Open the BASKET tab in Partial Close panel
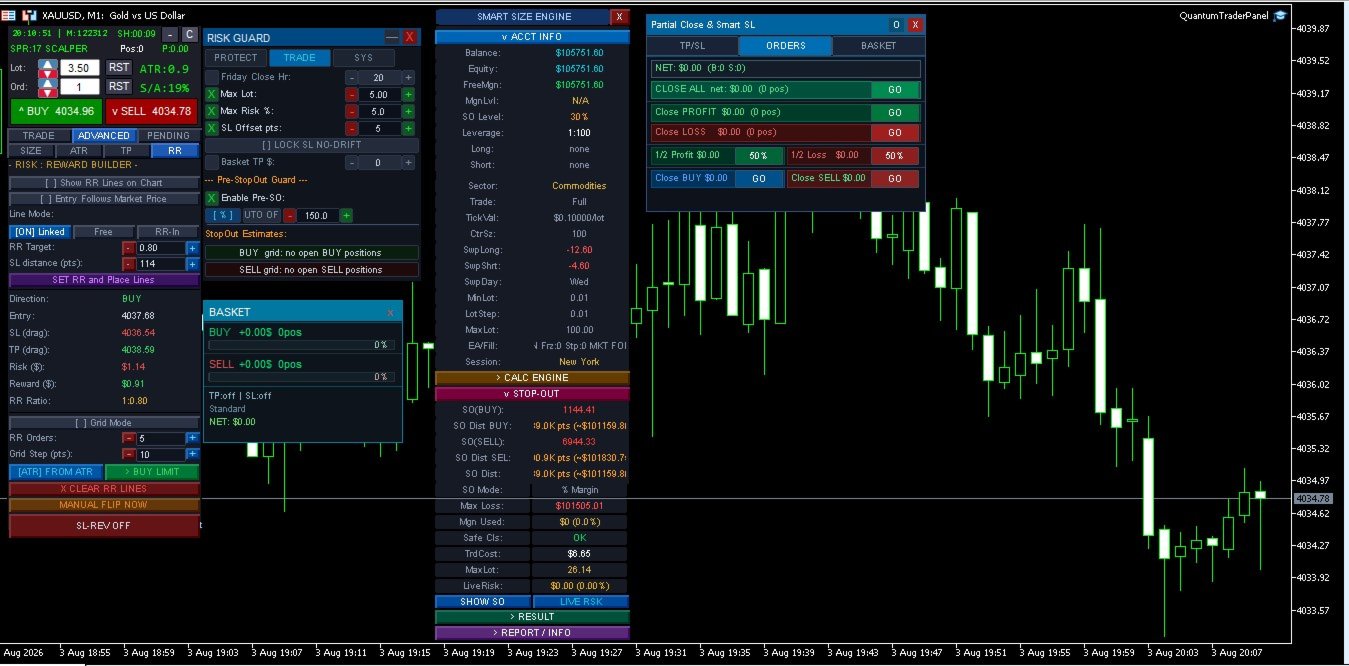1349x666 pixels. [x=878, y=46]
